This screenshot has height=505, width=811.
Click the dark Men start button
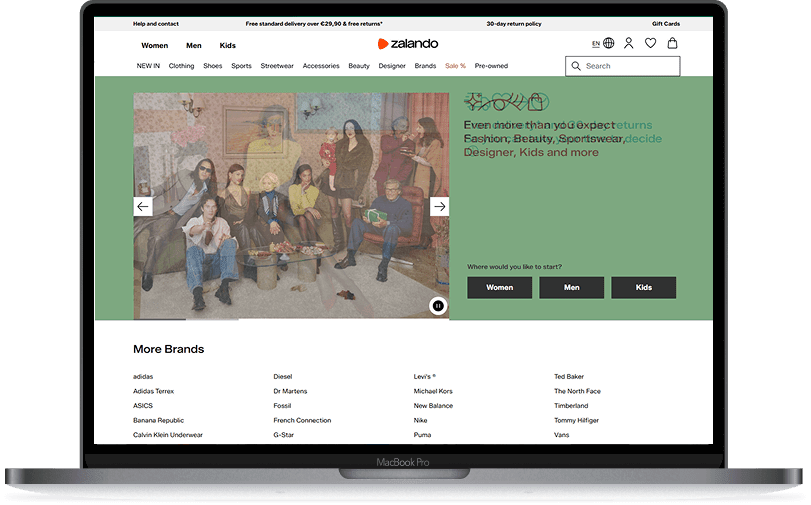572,288
